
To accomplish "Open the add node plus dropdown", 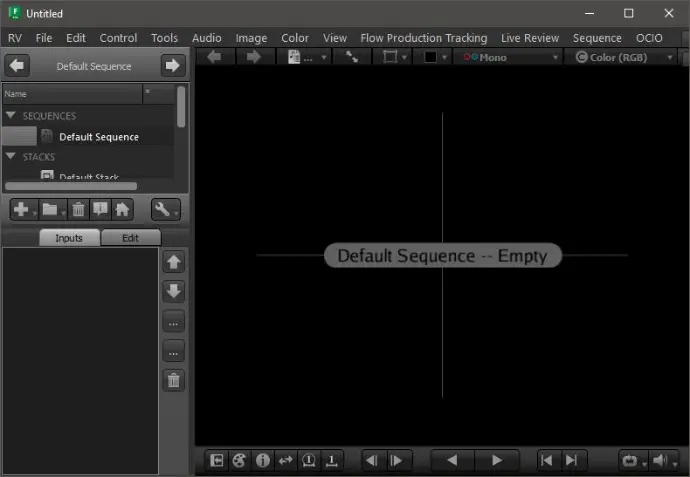I will click(23, 210).
